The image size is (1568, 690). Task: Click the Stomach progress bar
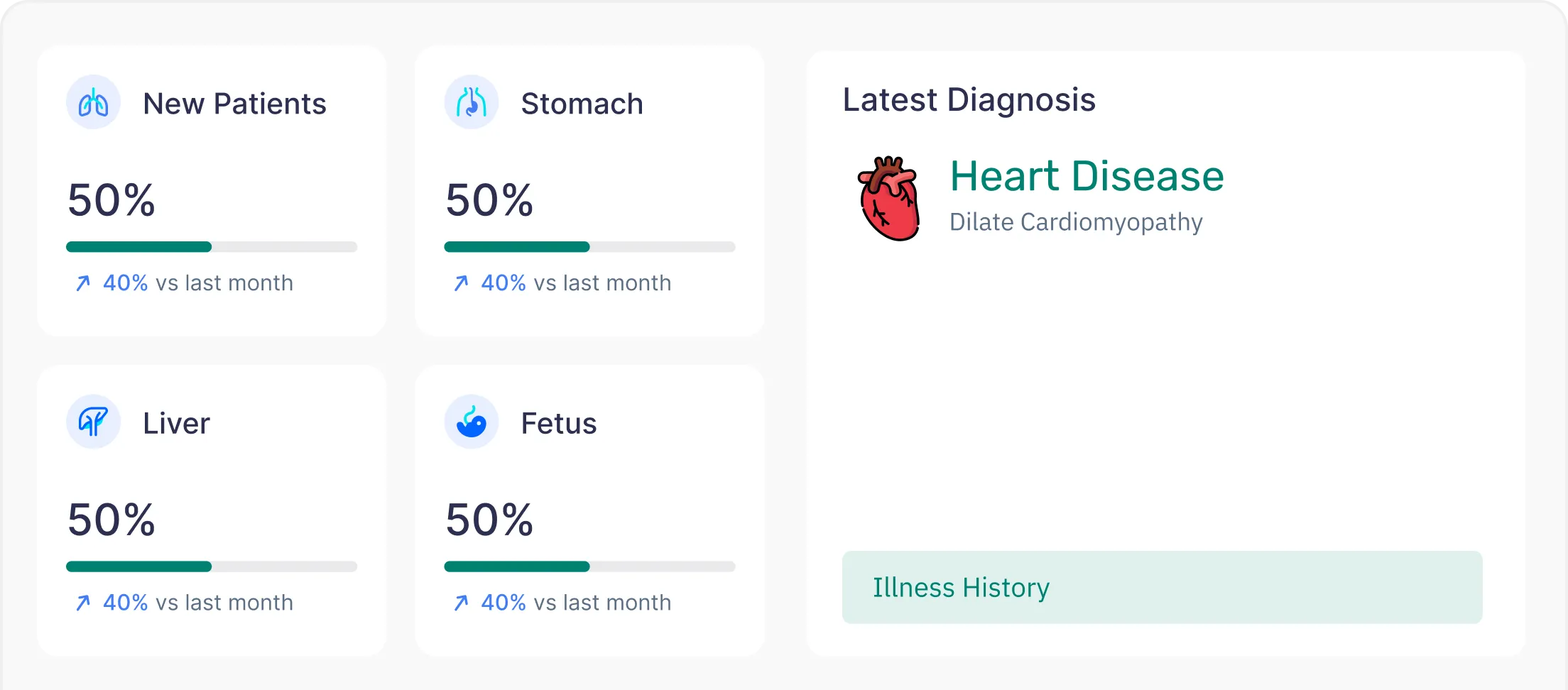(589, 247)
